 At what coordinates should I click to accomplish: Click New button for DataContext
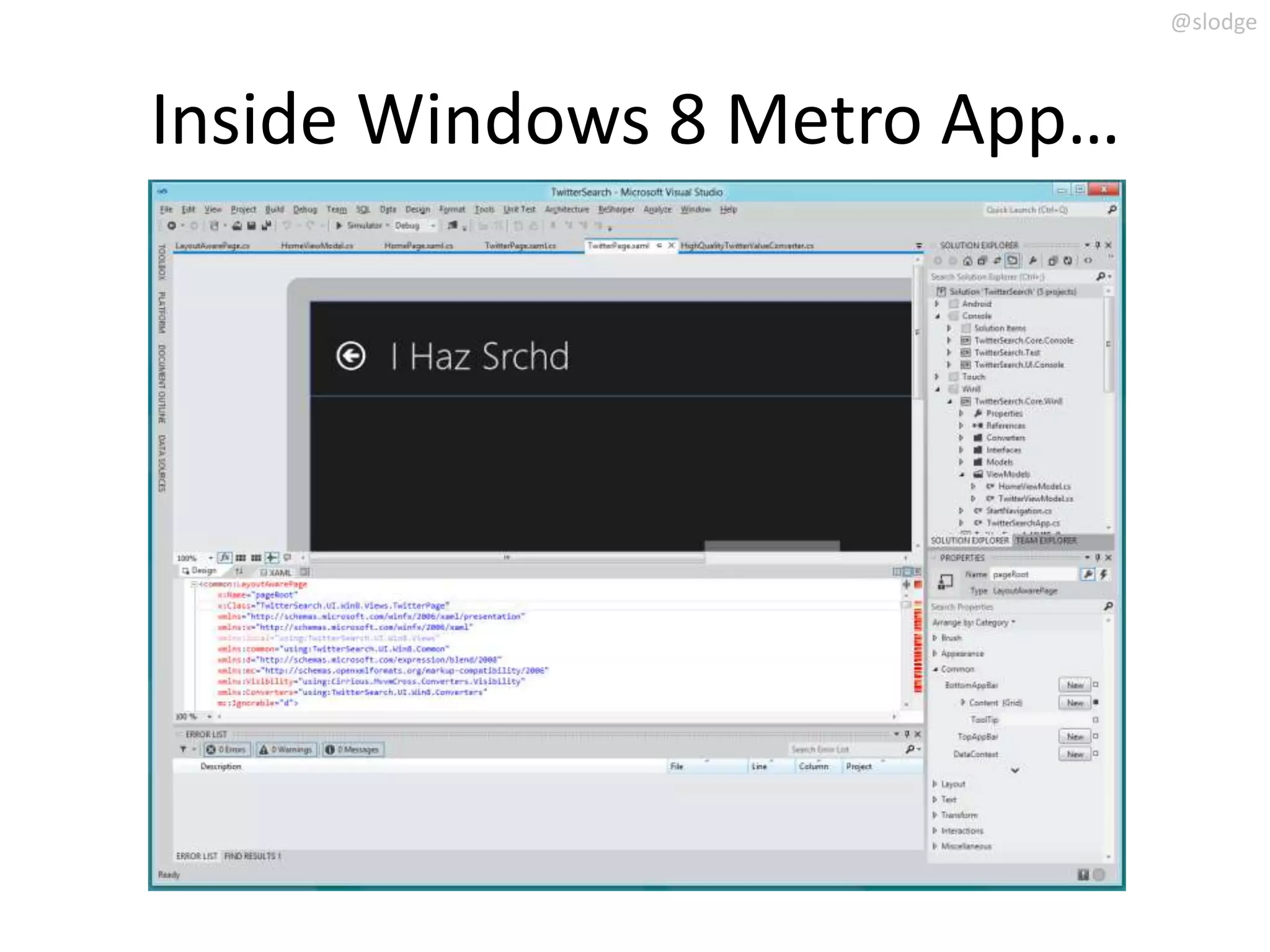click(1075, 754)
